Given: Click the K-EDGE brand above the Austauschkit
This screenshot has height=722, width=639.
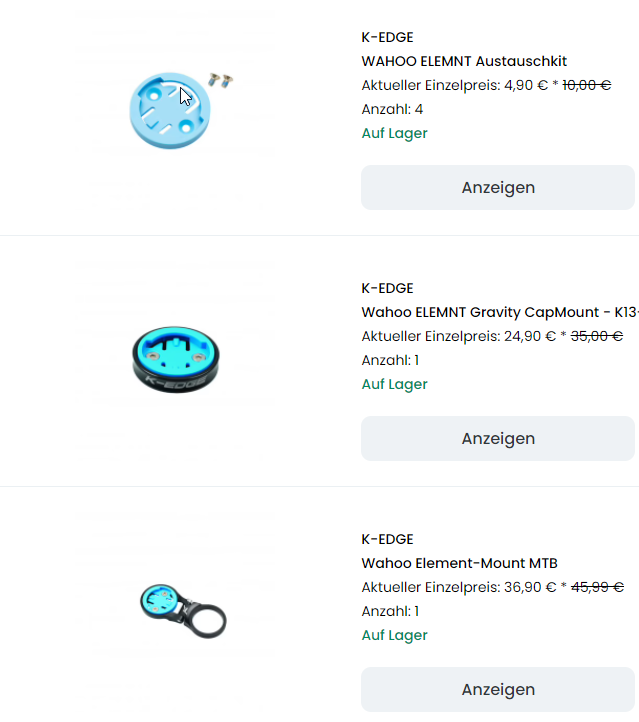Looking at the screenshot, I should (387, 37).
